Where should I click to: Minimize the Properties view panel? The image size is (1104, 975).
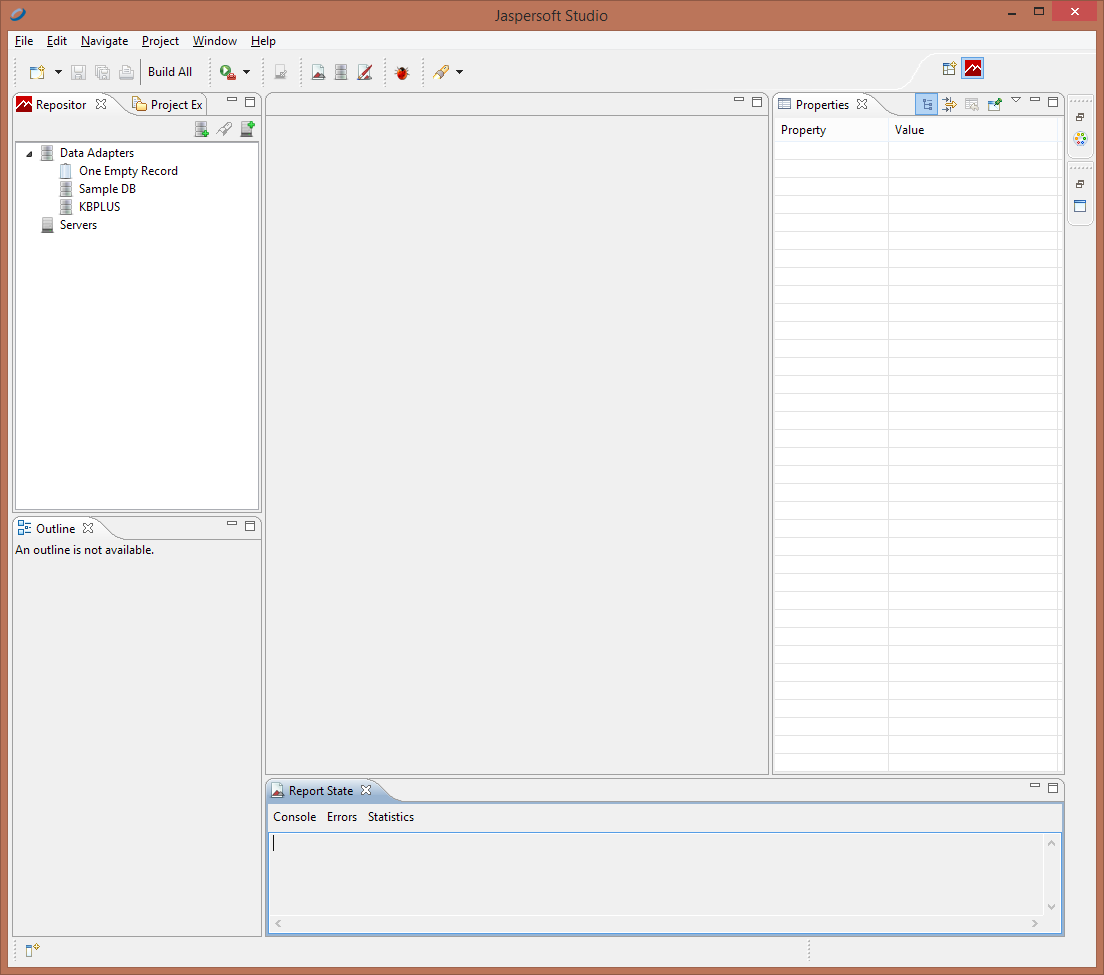[x=1035, y=101]
